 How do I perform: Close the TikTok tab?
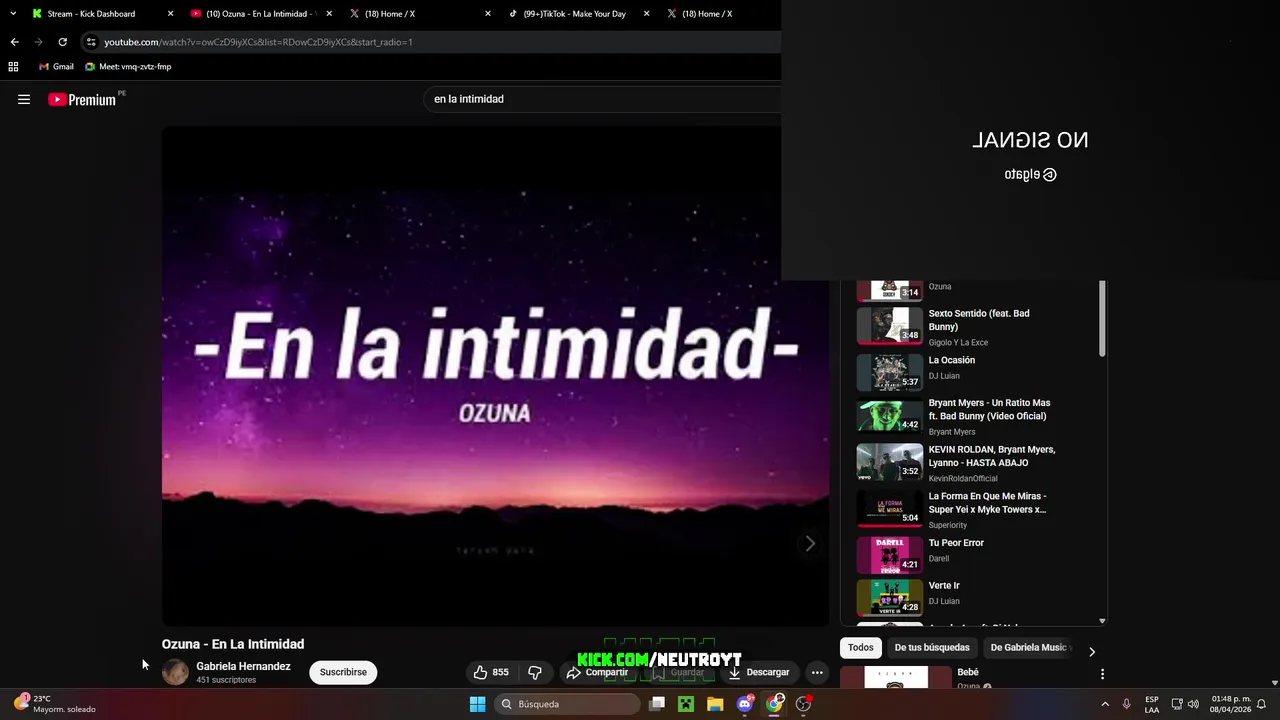tap(646, 14)
